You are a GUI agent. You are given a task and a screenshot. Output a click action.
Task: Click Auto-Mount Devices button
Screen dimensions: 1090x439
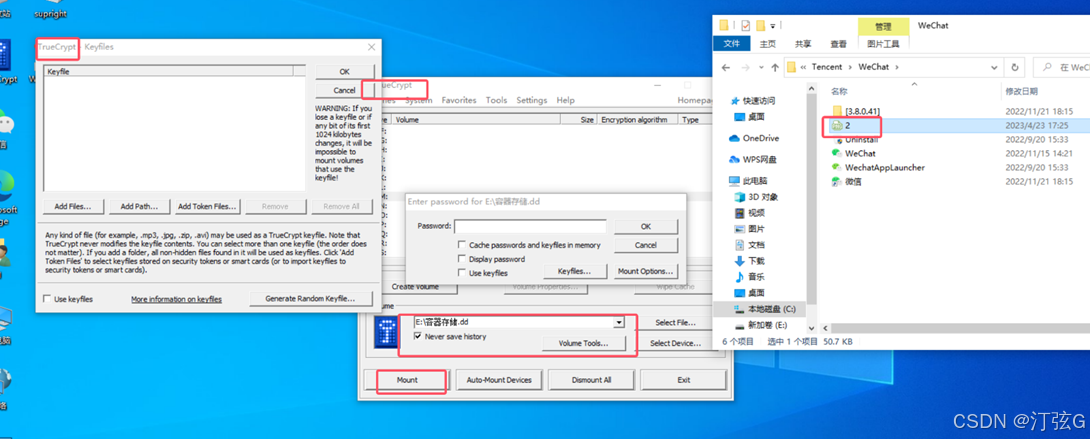click(x=499, y=380)
